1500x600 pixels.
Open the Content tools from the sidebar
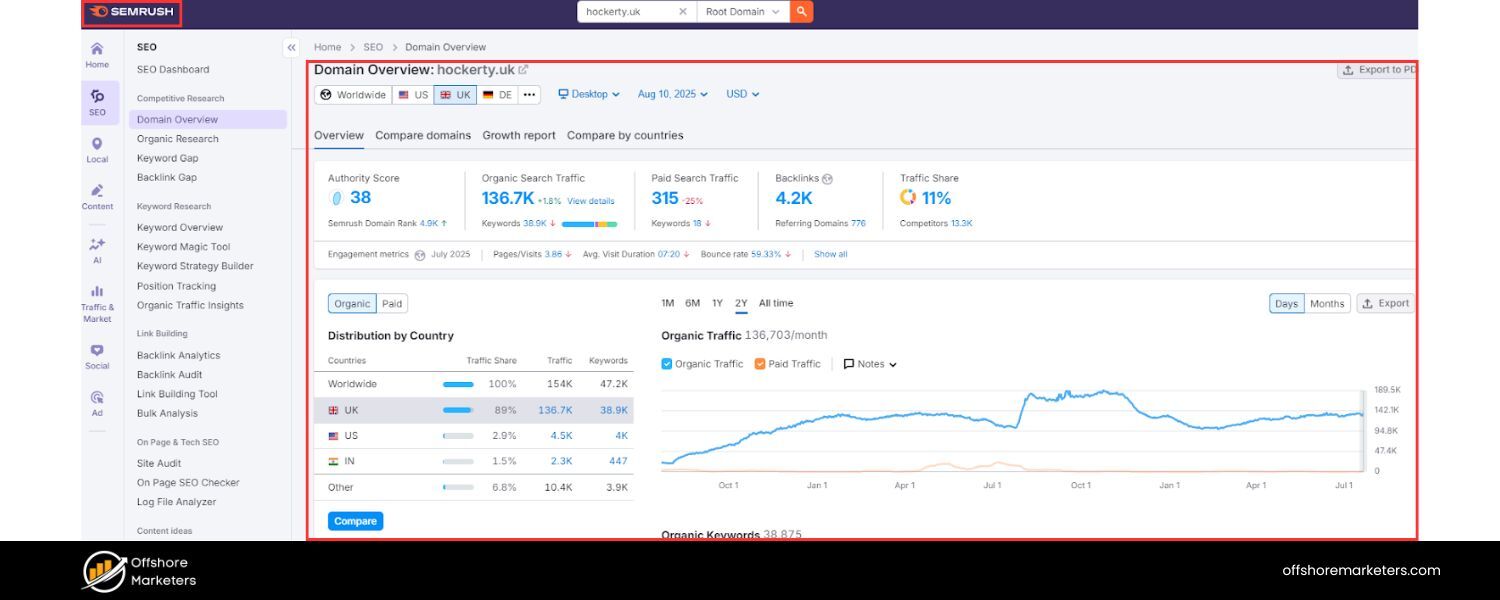pyautogui.click(x=97, y=195)
